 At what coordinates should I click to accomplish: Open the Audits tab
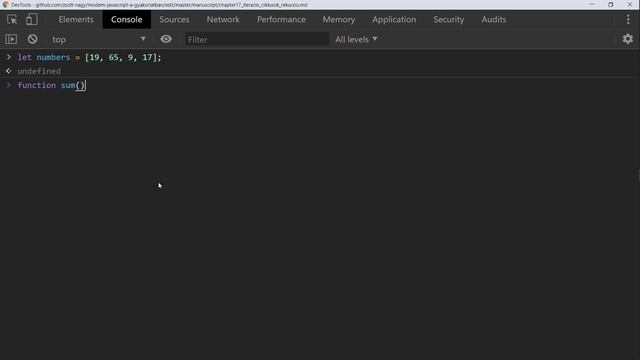point(493,19)
